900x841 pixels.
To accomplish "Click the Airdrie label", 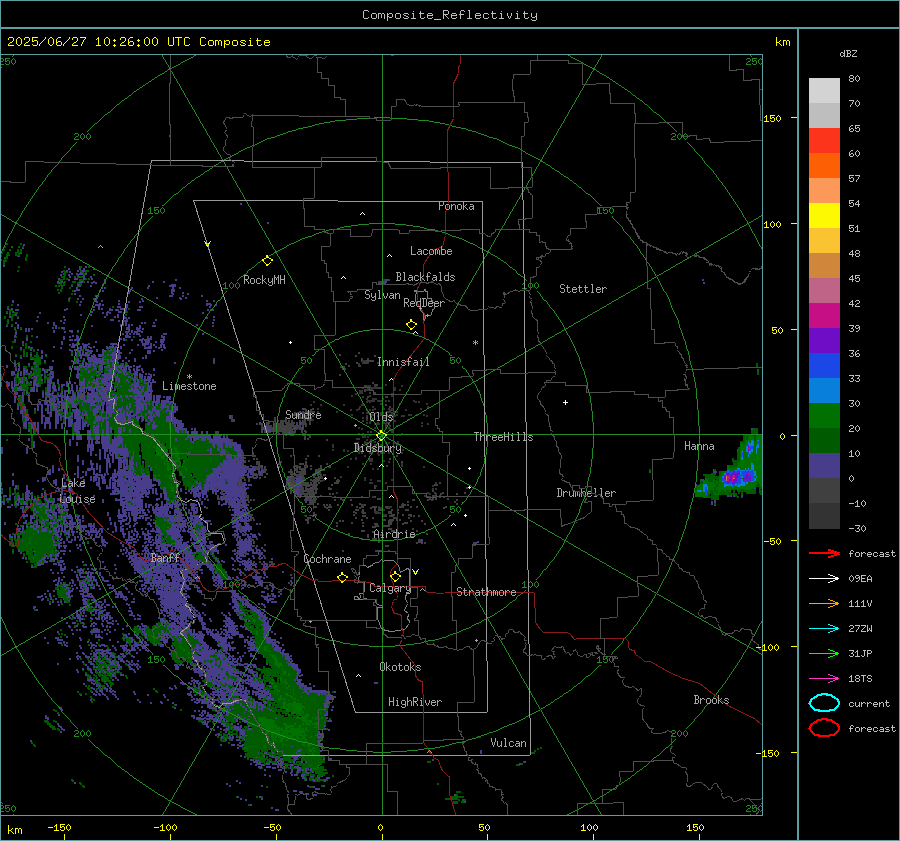I will (x=394, y=534).
